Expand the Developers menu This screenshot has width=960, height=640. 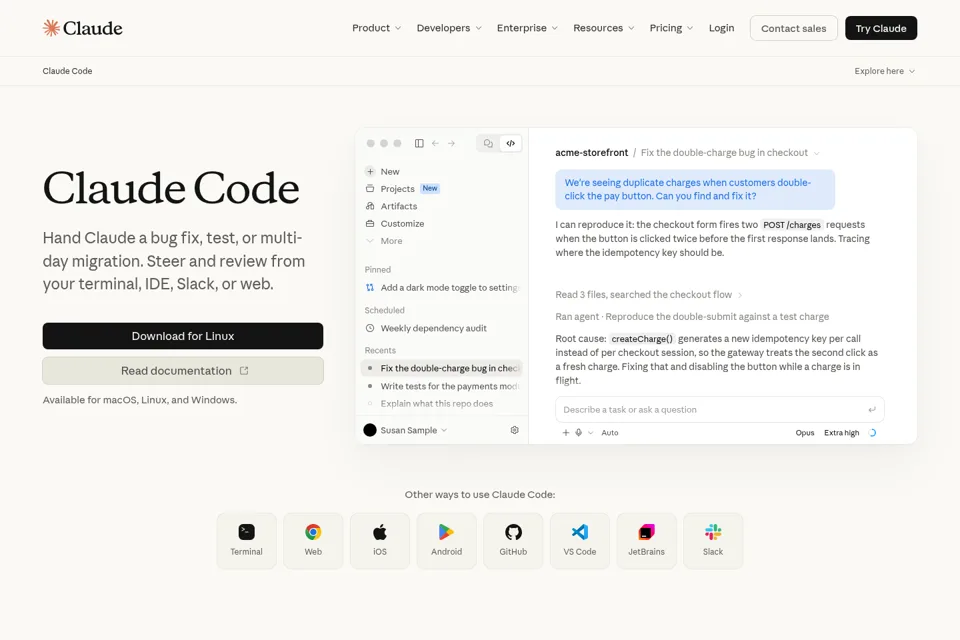coord(449,28)
